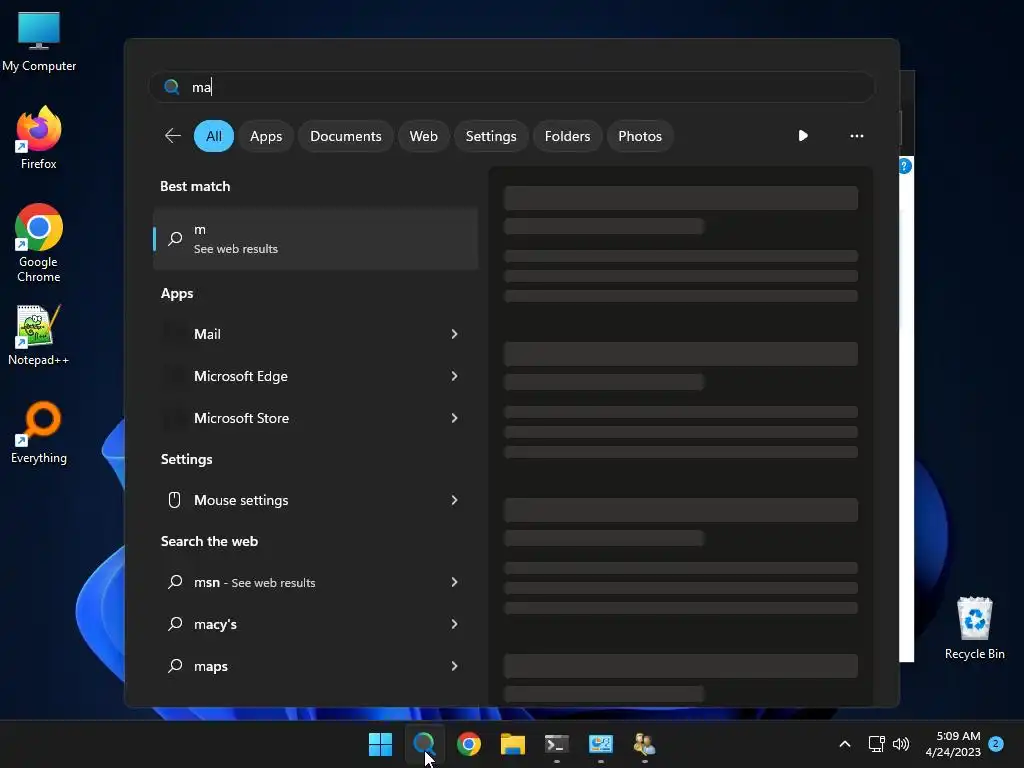Open the monitor settings app on the taskbar
This screenshot has height=768, width=1024.
point(601,744)
